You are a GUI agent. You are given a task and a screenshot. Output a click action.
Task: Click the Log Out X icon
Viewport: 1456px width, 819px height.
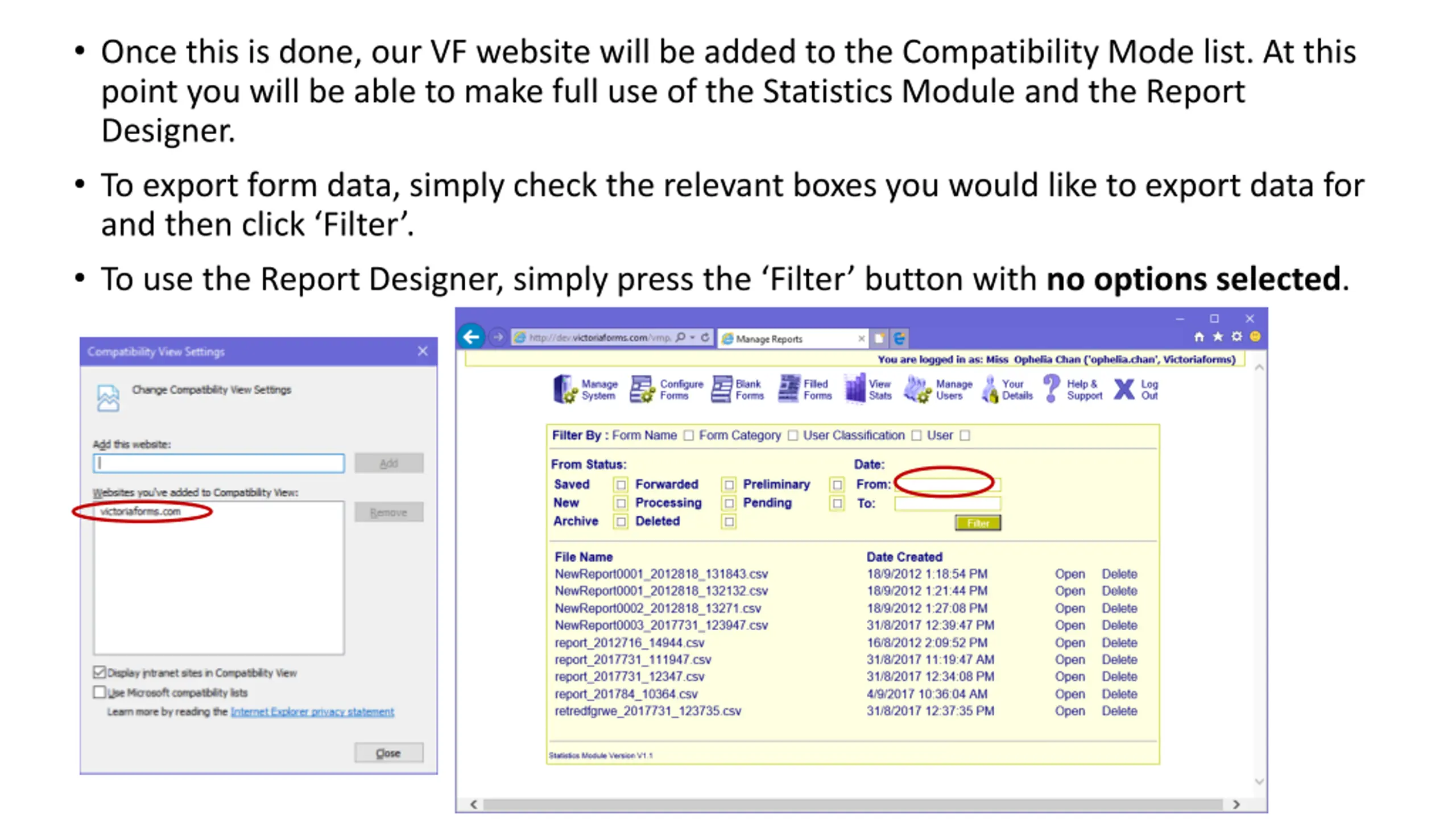point(1124,390)
